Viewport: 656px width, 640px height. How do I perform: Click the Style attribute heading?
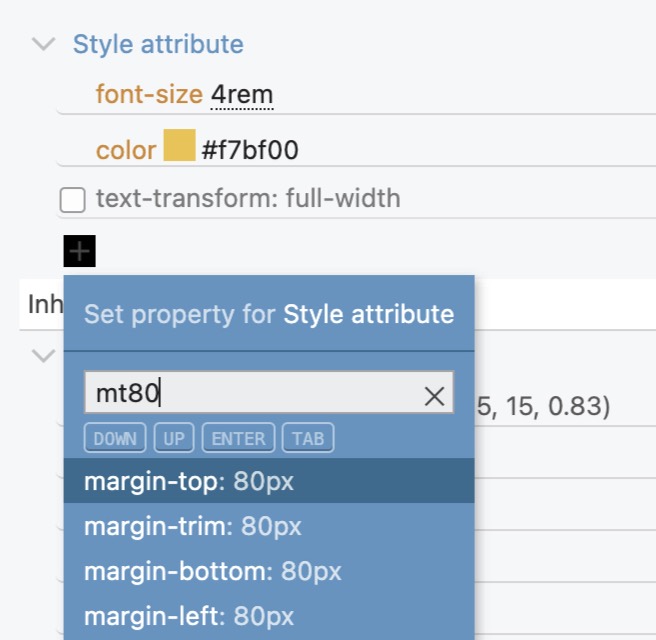(158, 44)
